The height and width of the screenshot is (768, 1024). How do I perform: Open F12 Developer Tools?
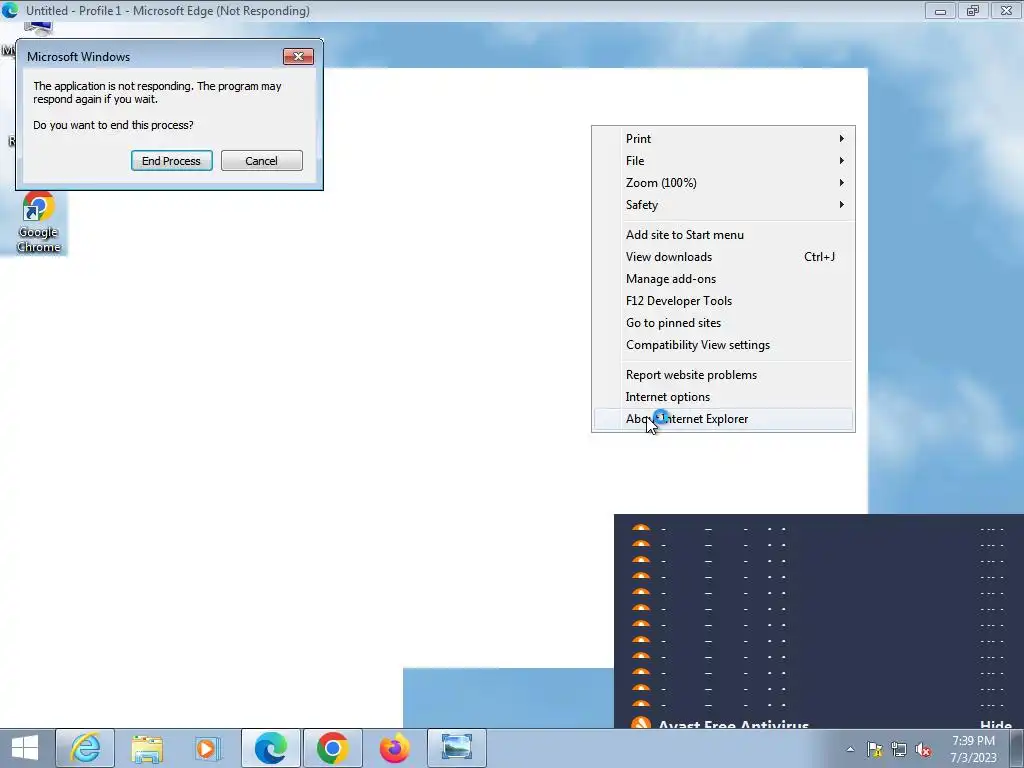(723, 301)
